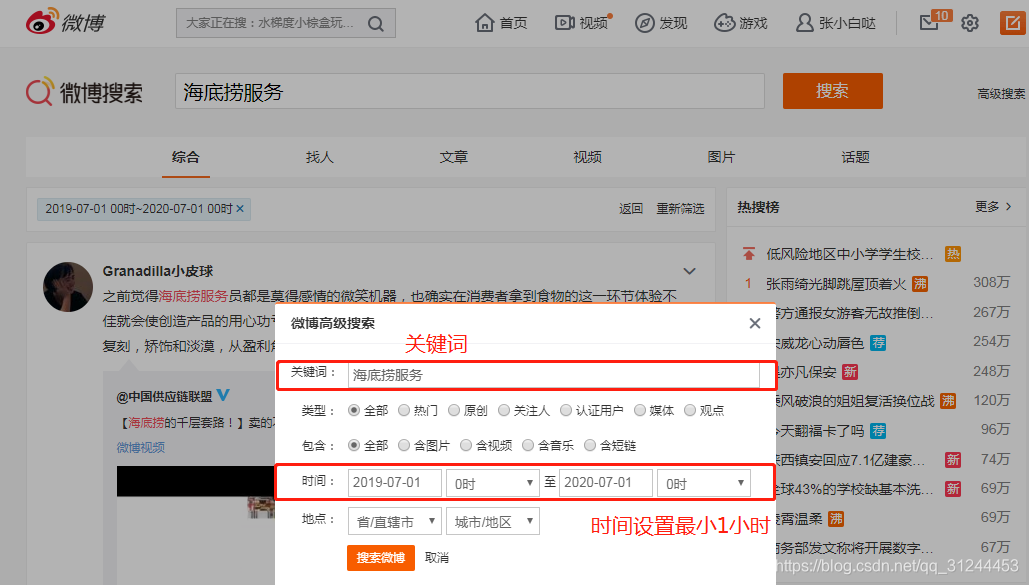Switch to the 图片 tab
This screenshot has width=1029, height=585.
tap(721, 157)
